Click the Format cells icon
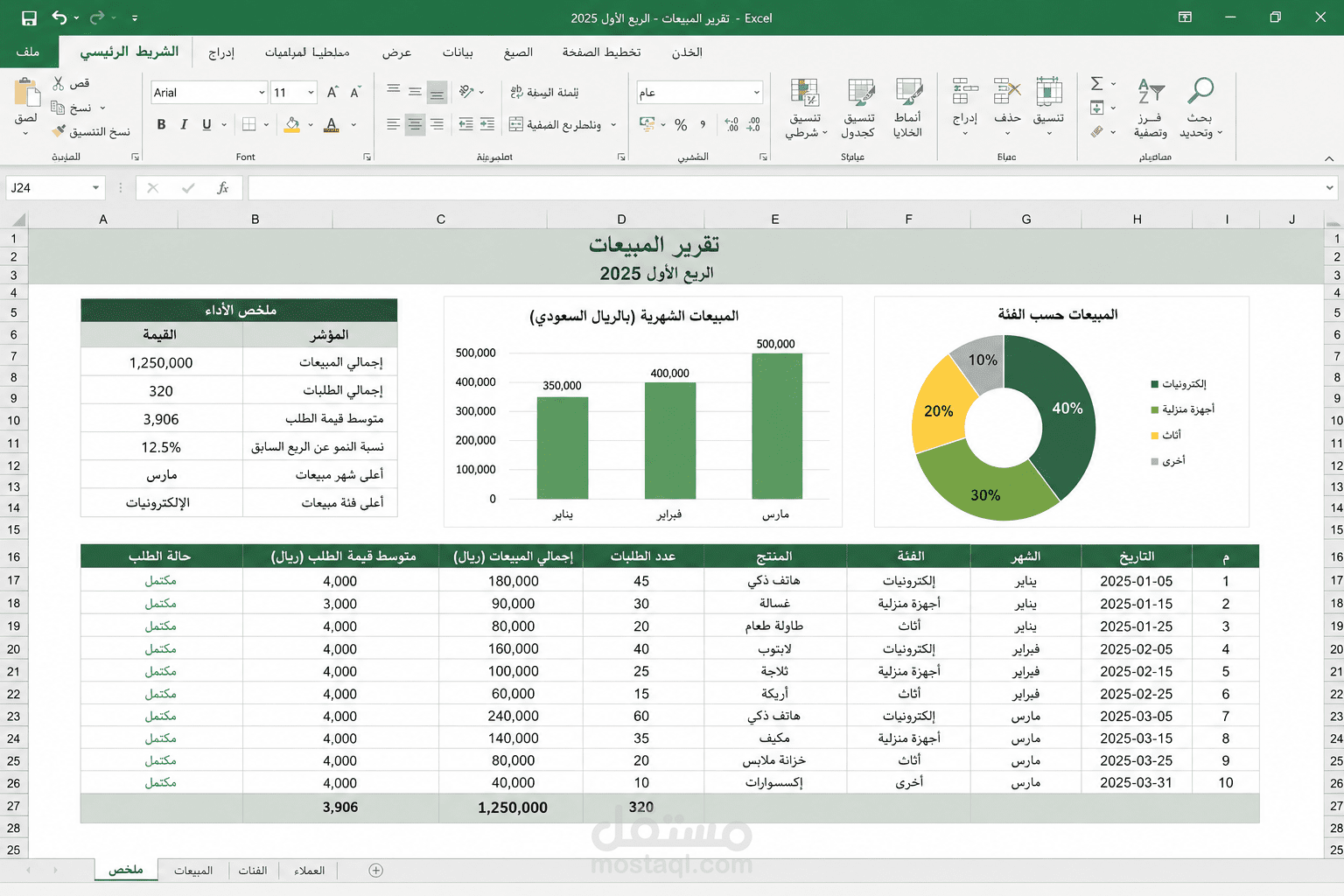The image size is (1344, 896). coord(1048,91)
